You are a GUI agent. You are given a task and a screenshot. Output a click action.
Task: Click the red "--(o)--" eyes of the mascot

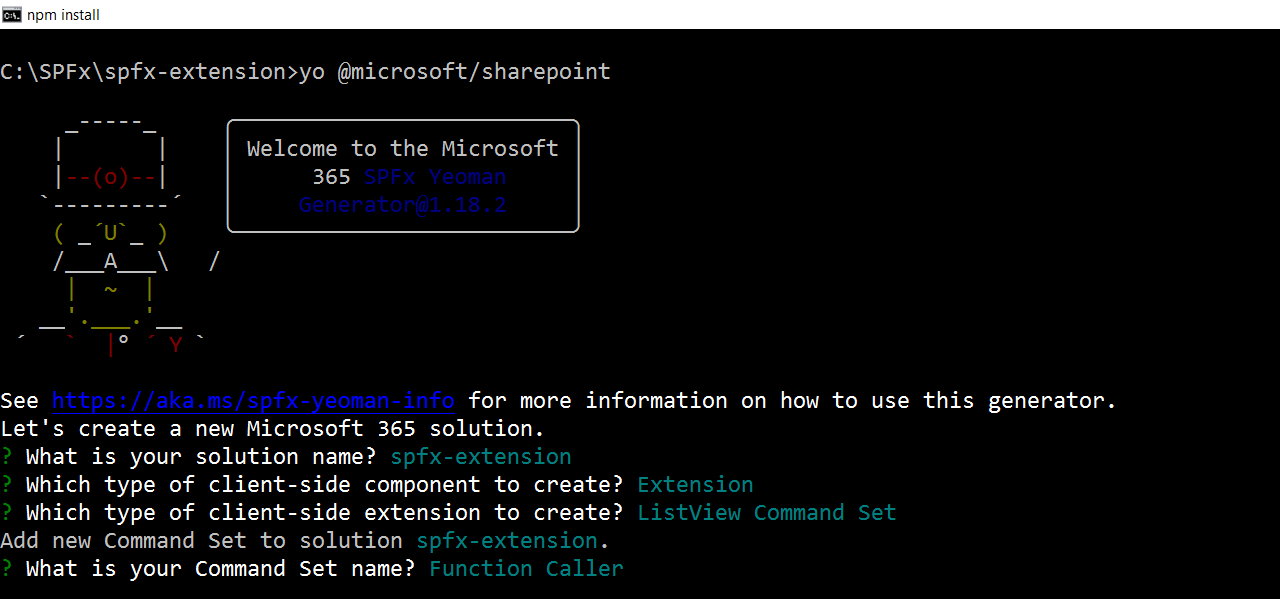click(x=111, y=178)
